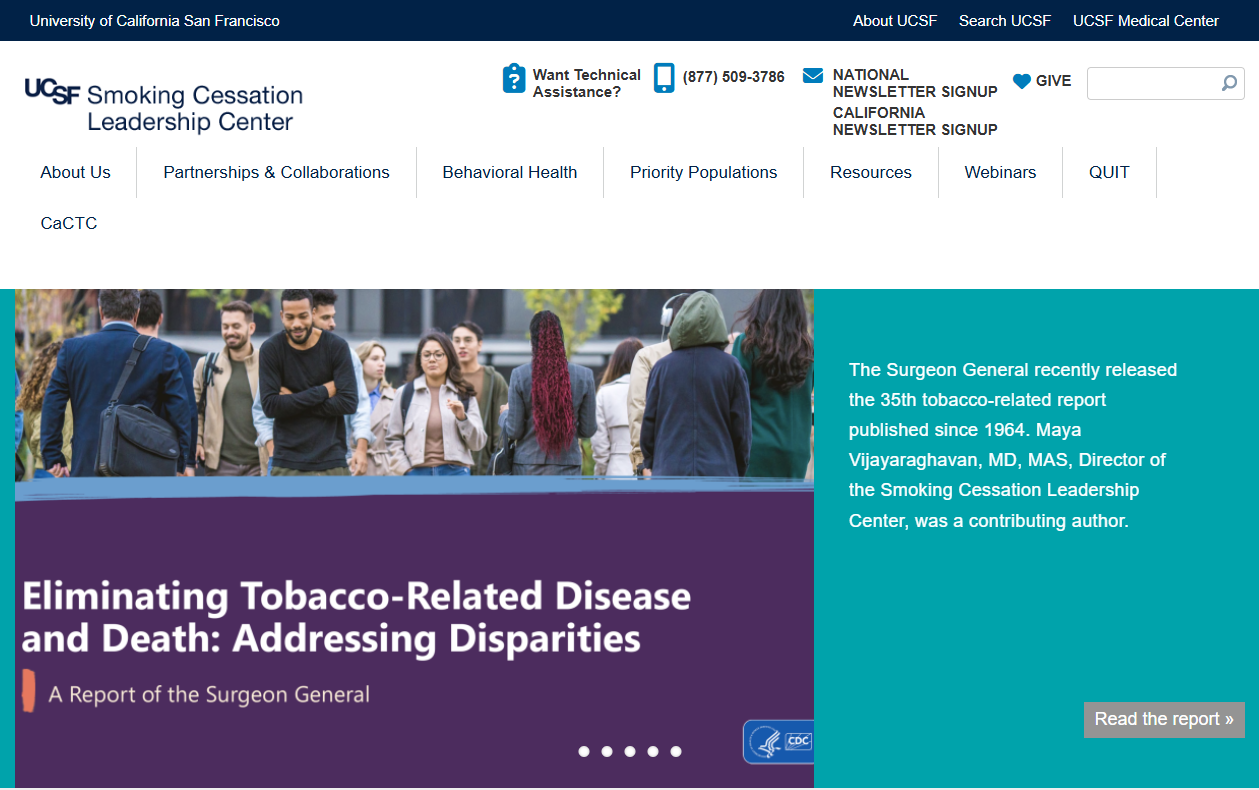This screenshot has width=1259, height=790.
Task: Open UCSF Smoking Cessation Leadership Center logo
Action: coord(164,106)
